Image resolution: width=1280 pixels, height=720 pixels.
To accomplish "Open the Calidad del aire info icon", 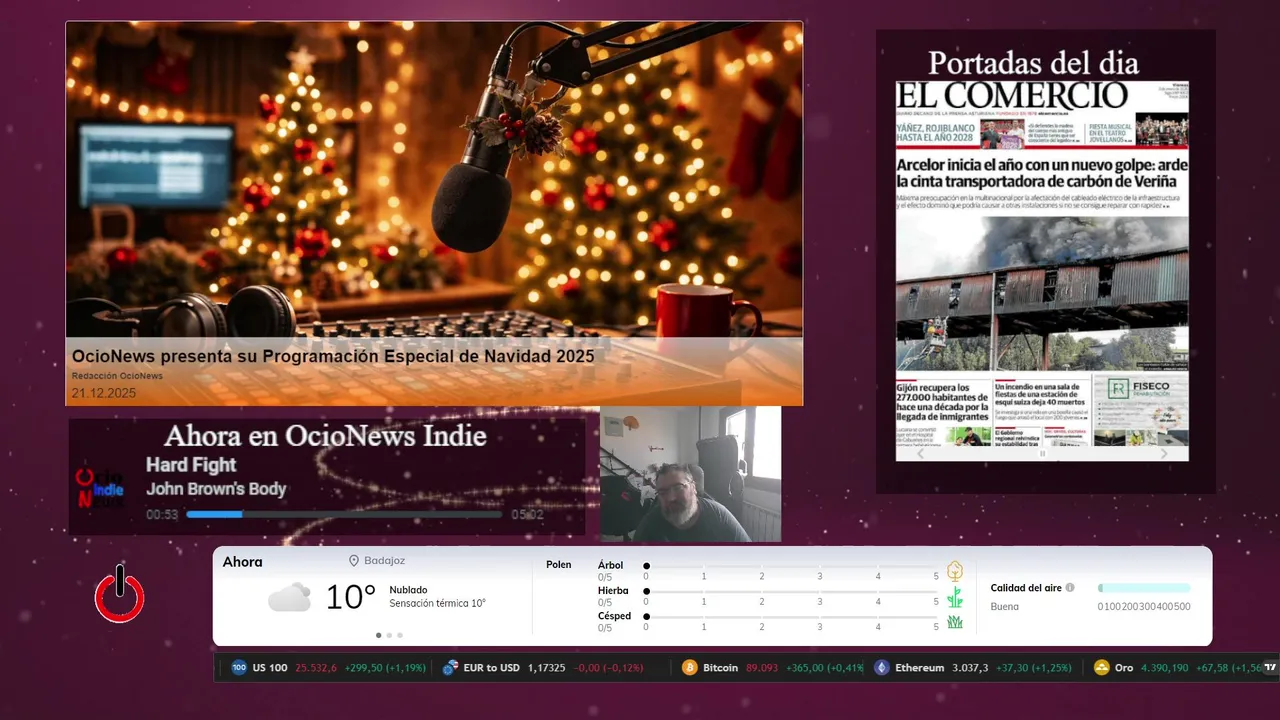I will [x=1070, y=588].
